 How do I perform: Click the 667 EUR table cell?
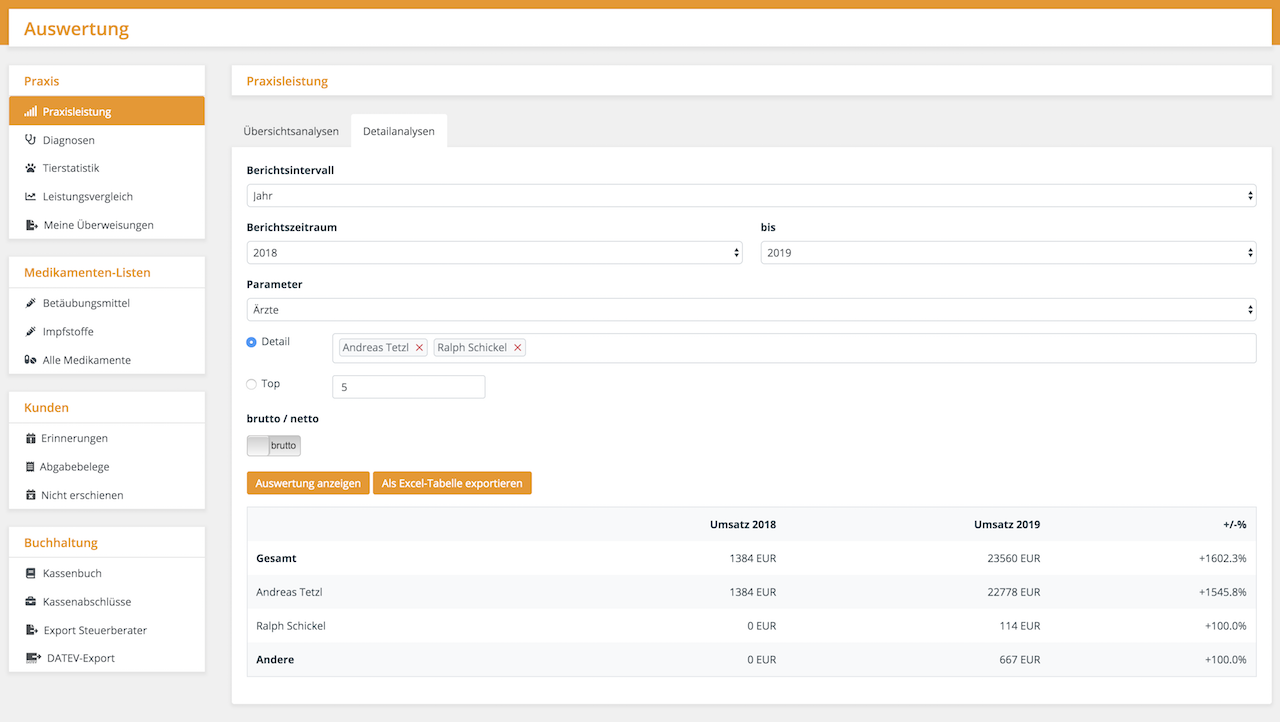tap(1020, 660)
